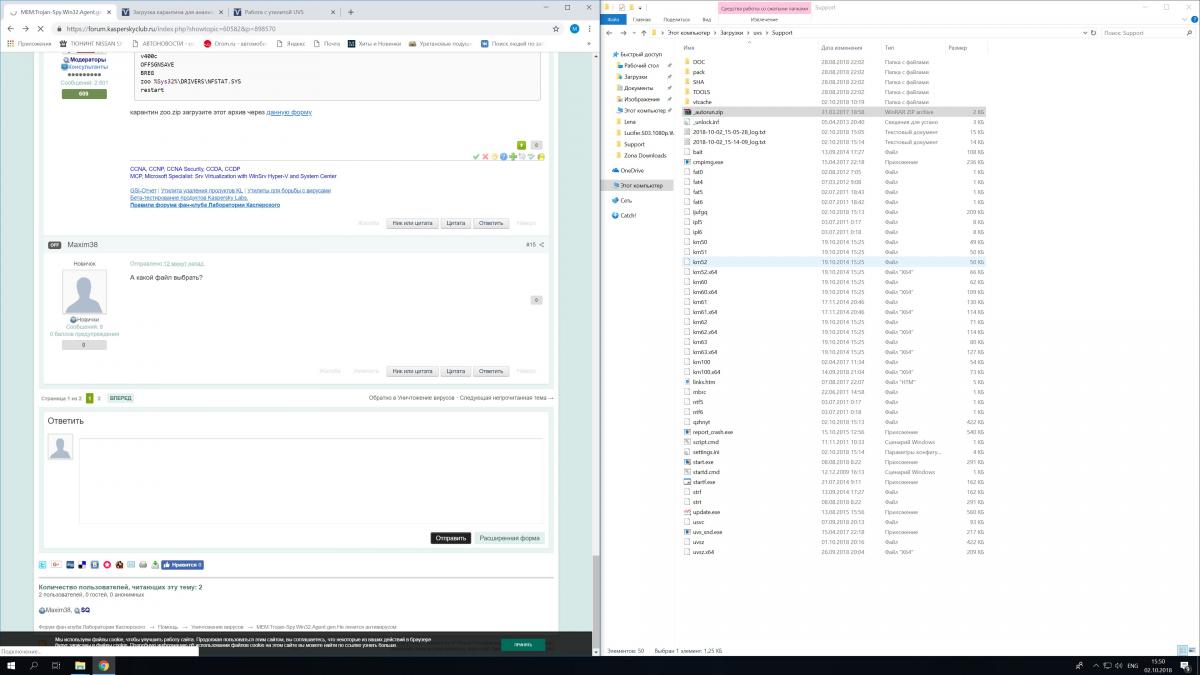Click inside the reply text area
The width and height of the screenshot is (1200, 675).
click(312, 478)
